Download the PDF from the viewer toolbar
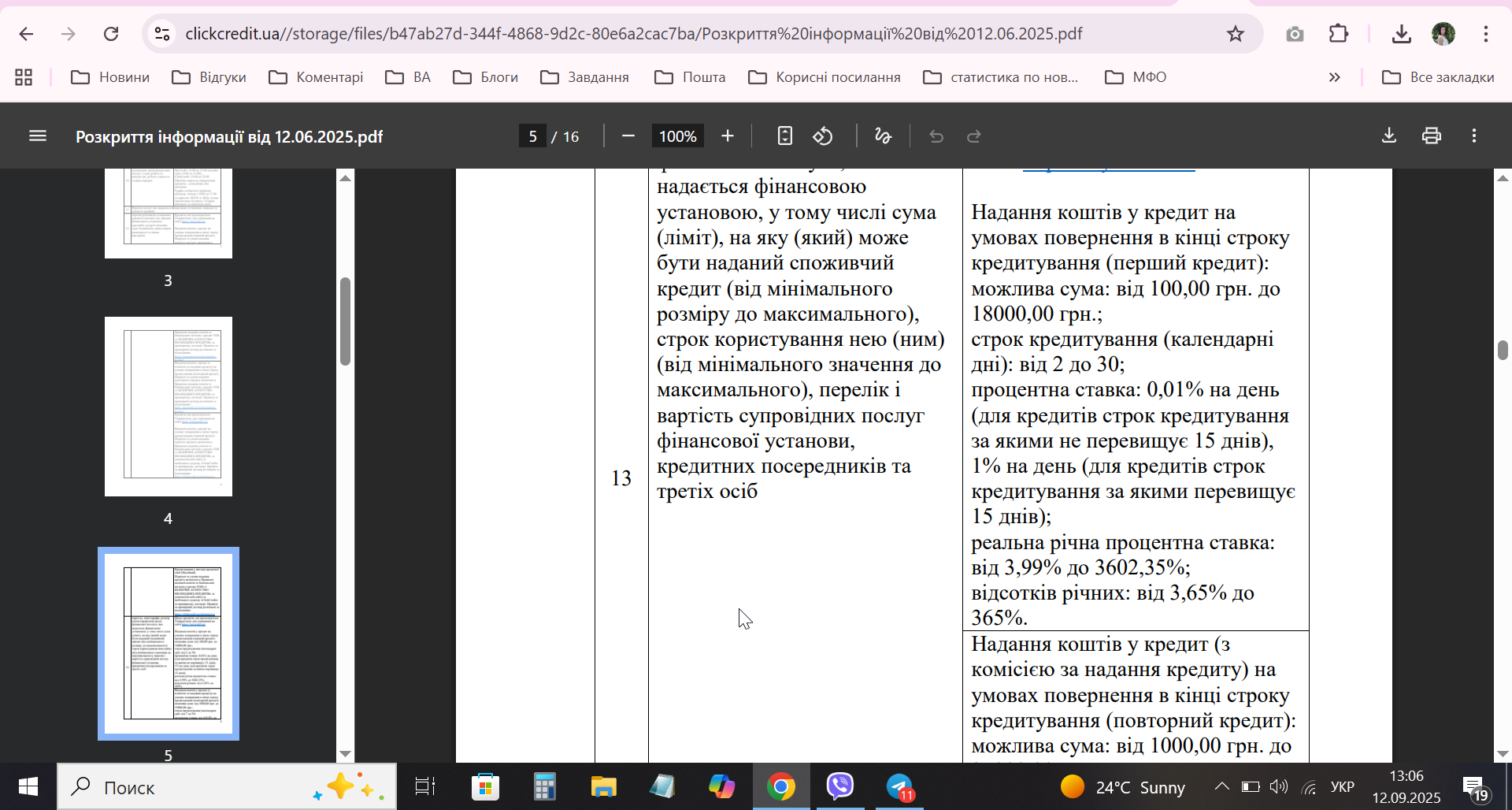Image resolution: width=1512 pixels, height=810 pixels. point(1389,136)
